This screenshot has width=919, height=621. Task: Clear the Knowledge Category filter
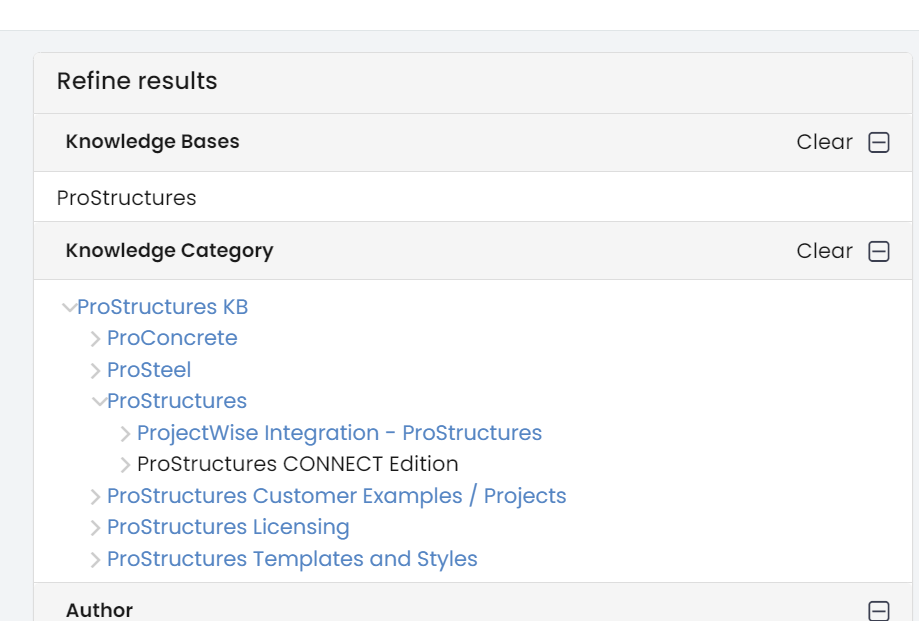coord(824,251)
